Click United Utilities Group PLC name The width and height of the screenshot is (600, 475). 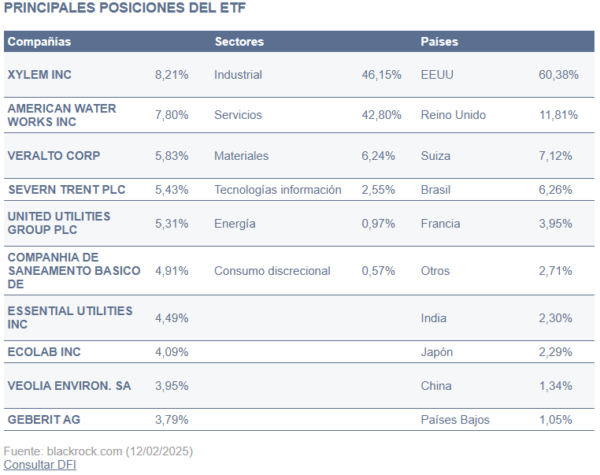(x=58, y=223)
